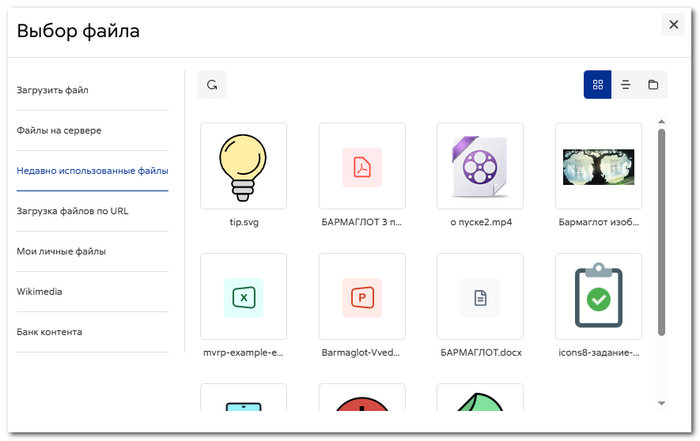Select the icons8-задание clipboard file
Viewport: 700px width, 441px height.
[x=599, y=296]
